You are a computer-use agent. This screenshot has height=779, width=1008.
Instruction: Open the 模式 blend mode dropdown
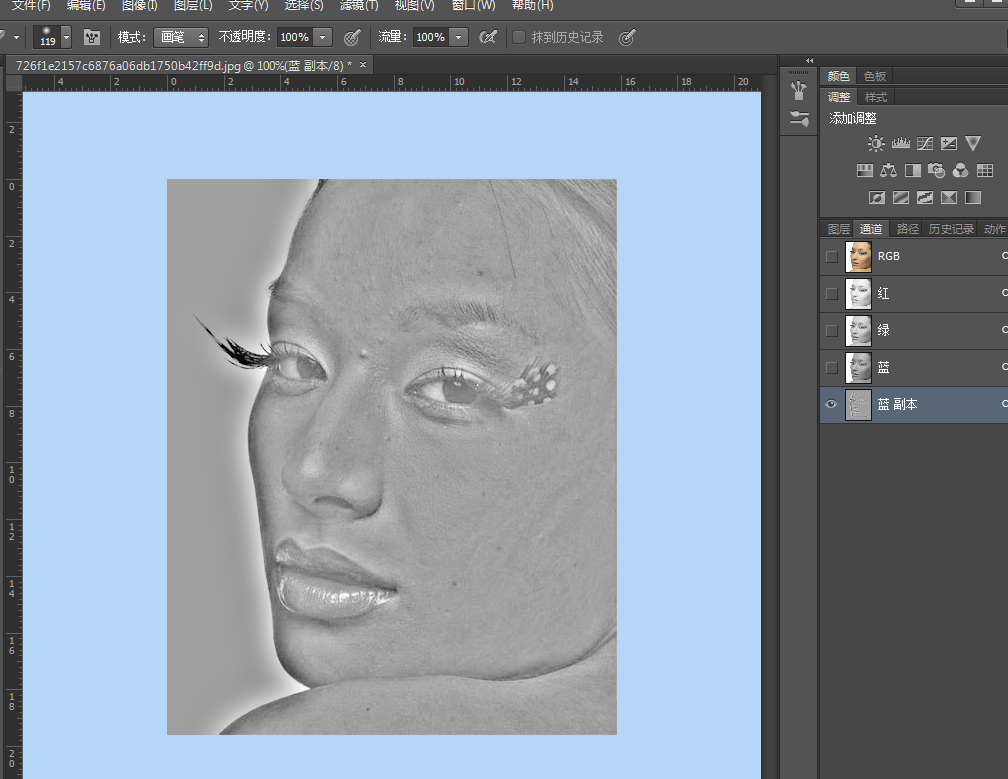[x=181, y=37]
